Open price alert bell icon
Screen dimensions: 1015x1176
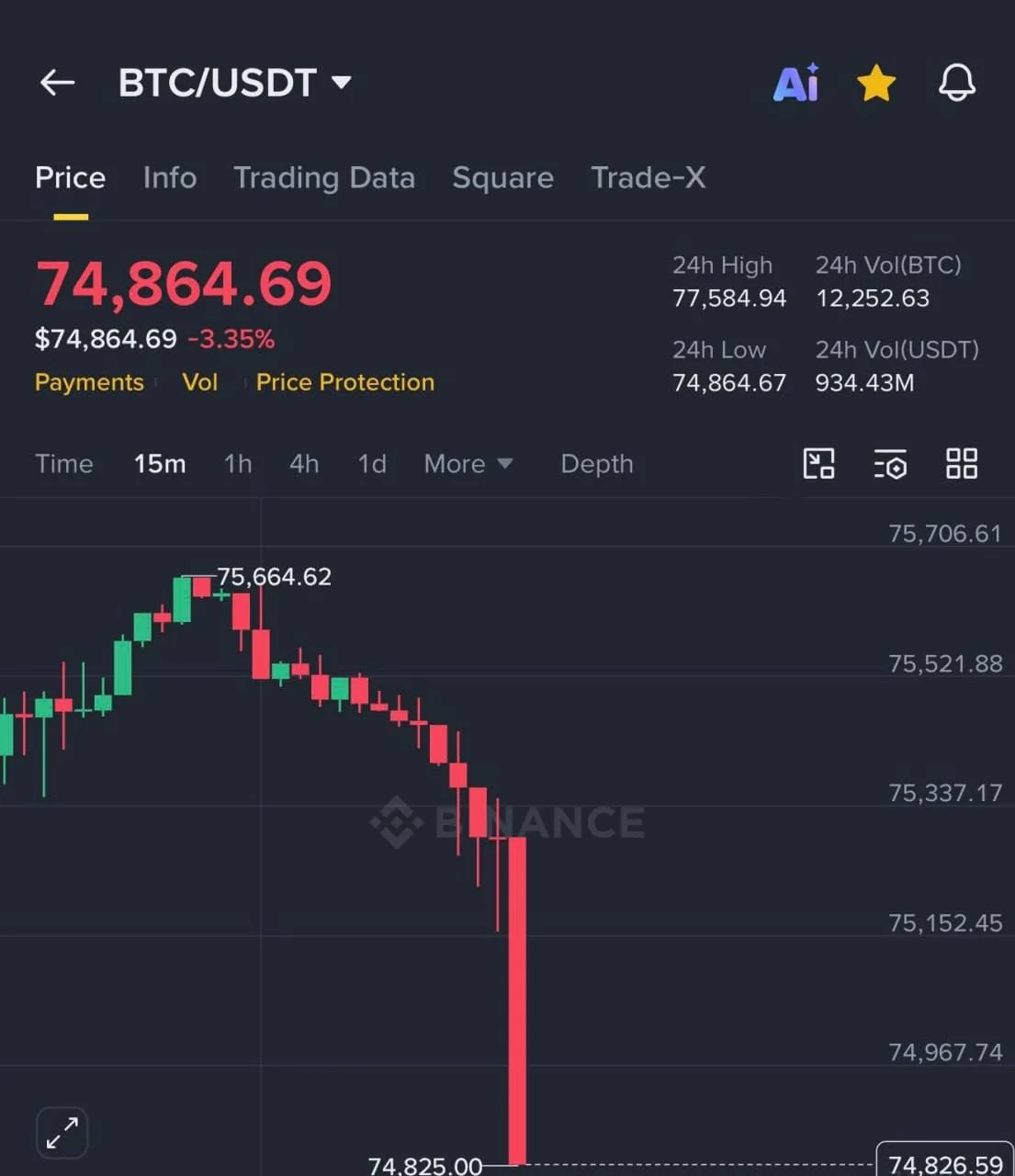tap(956, 83)
